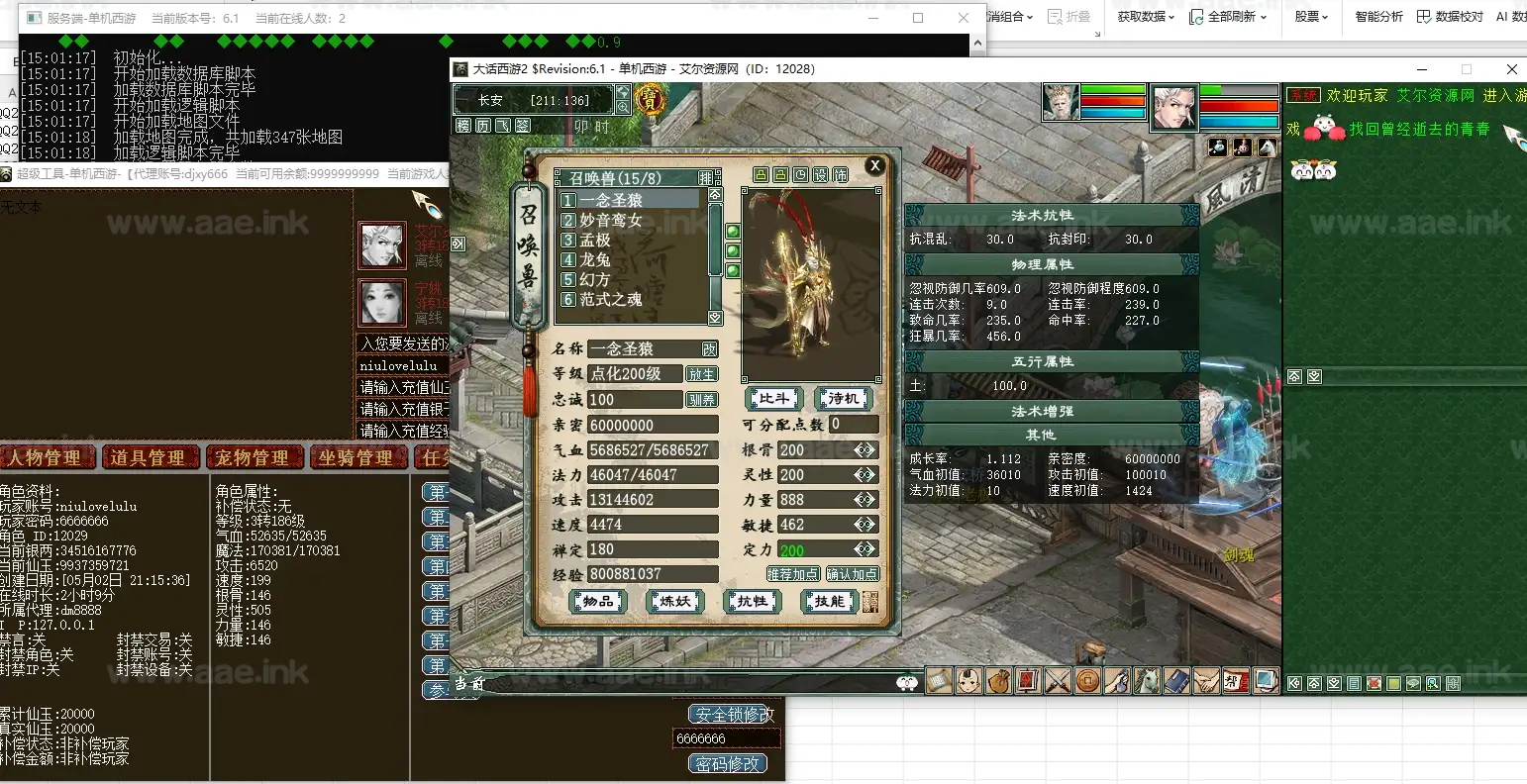Click the chat magnifier search icon
The height and width of the screenshot is (784, 1527).
coord(1433,683)
